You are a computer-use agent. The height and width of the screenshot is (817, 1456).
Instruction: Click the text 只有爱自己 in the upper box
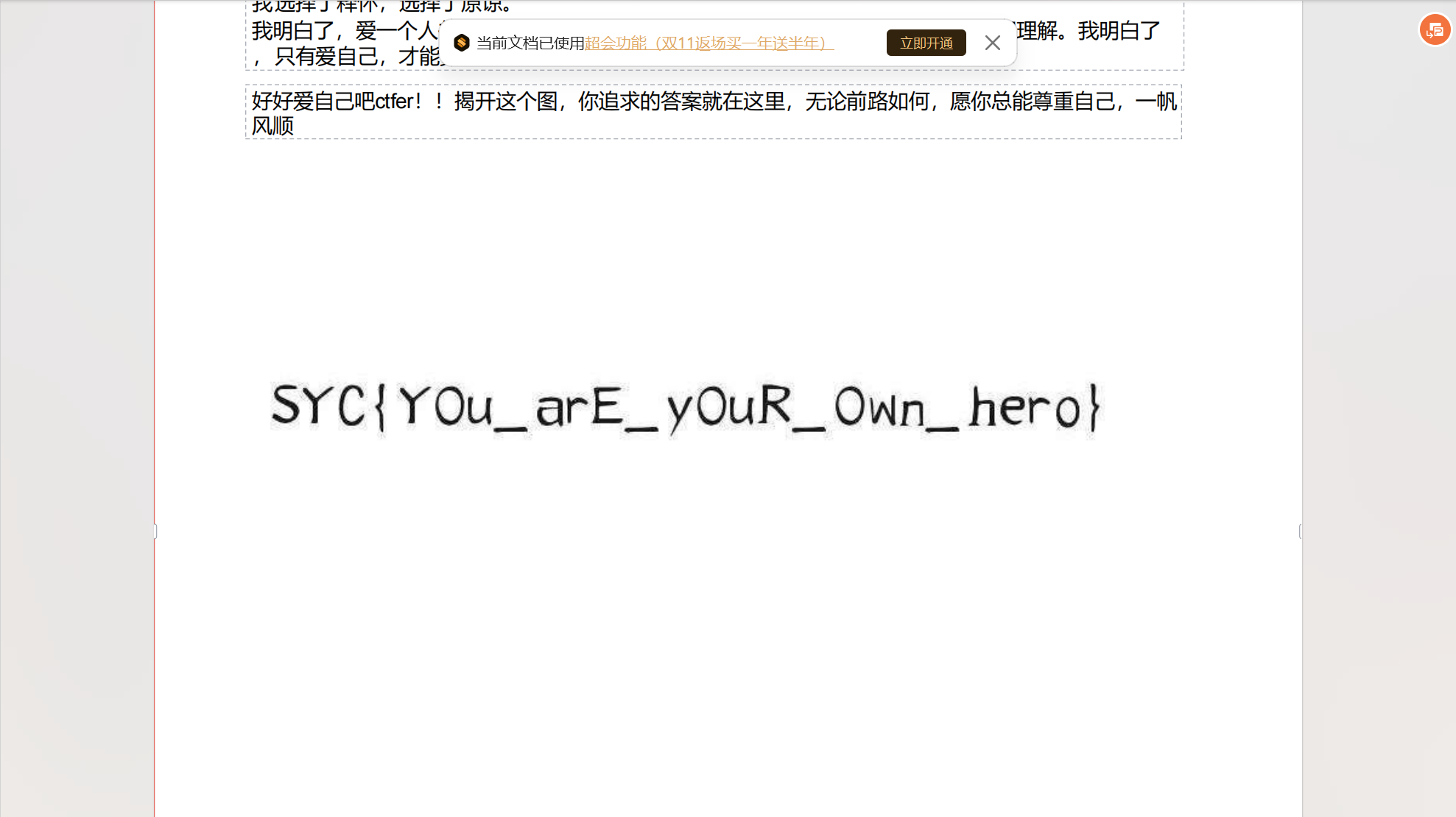point(326,57)
